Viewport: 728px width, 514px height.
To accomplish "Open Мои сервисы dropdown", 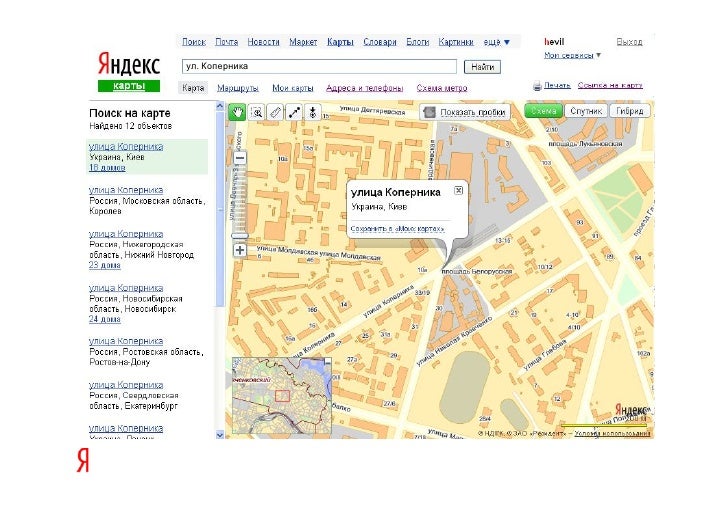I will 572,55.
